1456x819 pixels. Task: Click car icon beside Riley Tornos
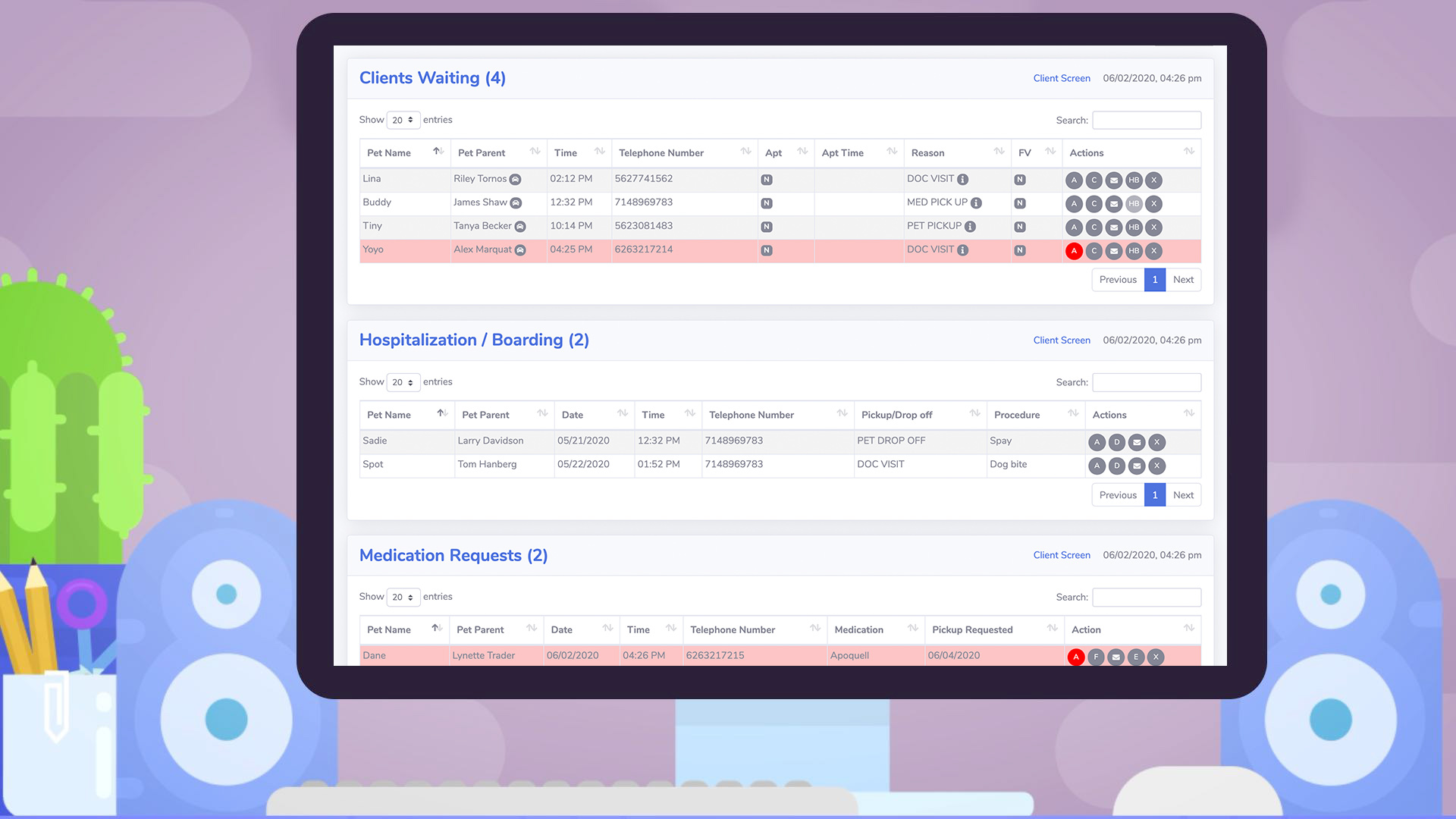coord(515,180)
